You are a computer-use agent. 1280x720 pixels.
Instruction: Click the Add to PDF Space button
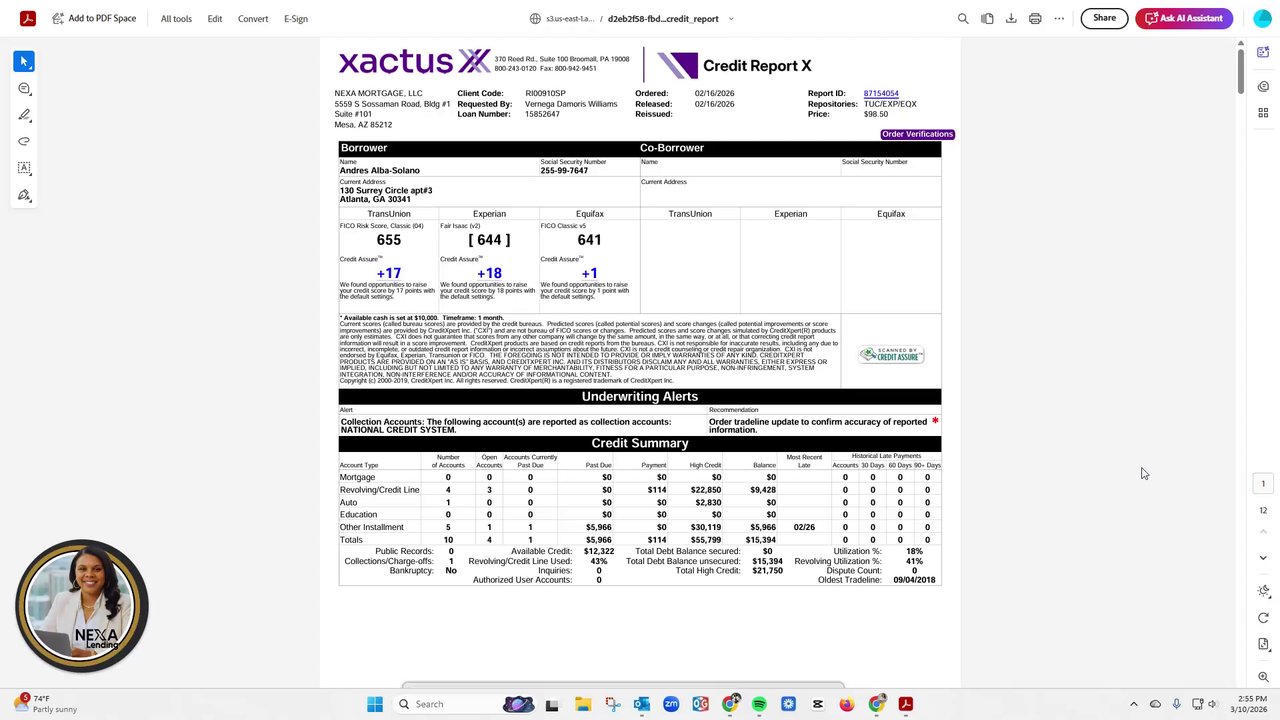(x=94, y=18)
